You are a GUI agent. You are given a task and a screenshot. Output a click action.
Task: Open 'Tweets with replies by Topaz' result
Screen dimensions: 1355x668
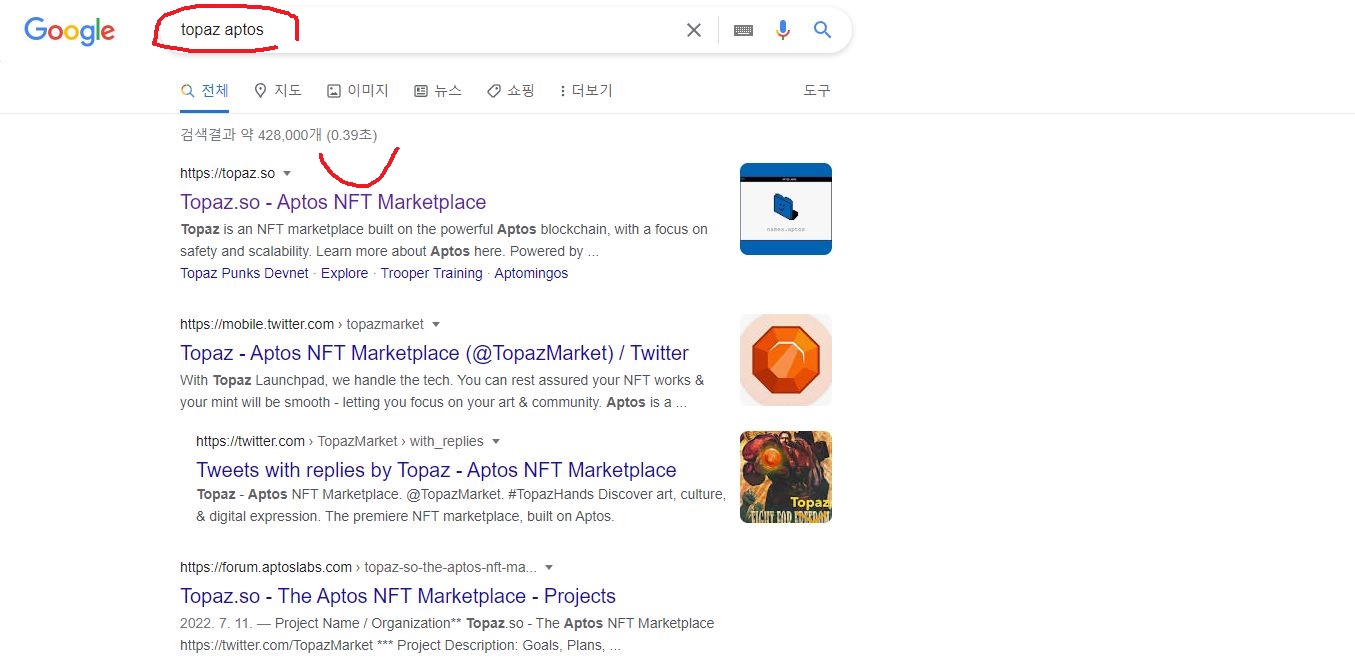436,470
